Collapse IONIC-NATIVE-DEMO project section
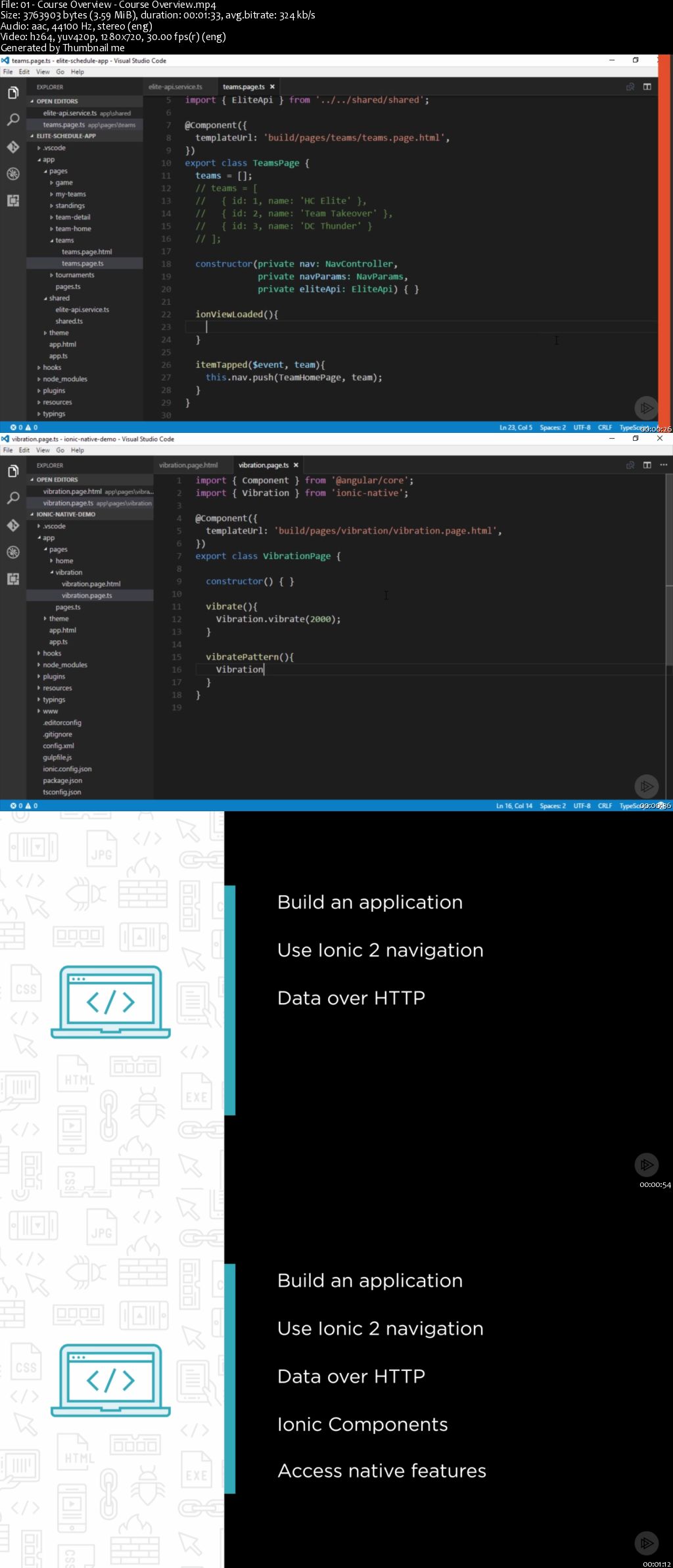The height and width of the screenshot is (1568, 673). tap(66, 514)
